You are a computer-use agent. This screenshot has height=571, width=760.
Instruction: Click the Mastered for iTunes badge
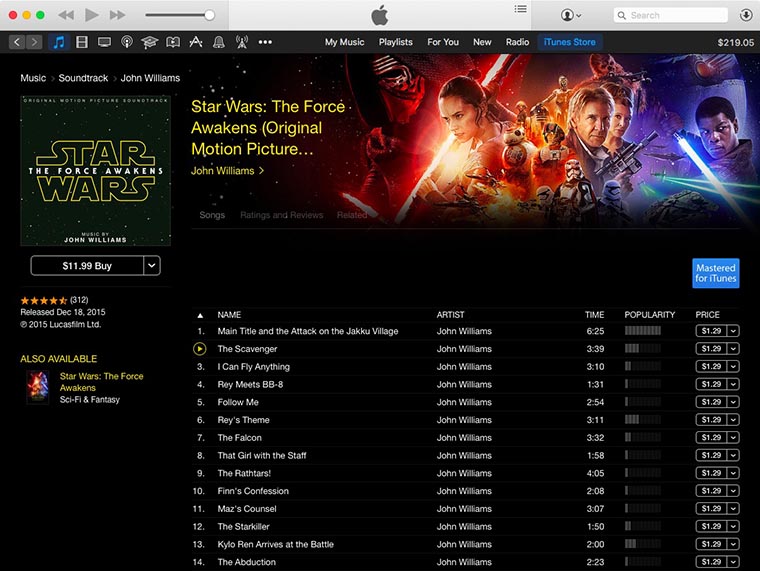716,273
